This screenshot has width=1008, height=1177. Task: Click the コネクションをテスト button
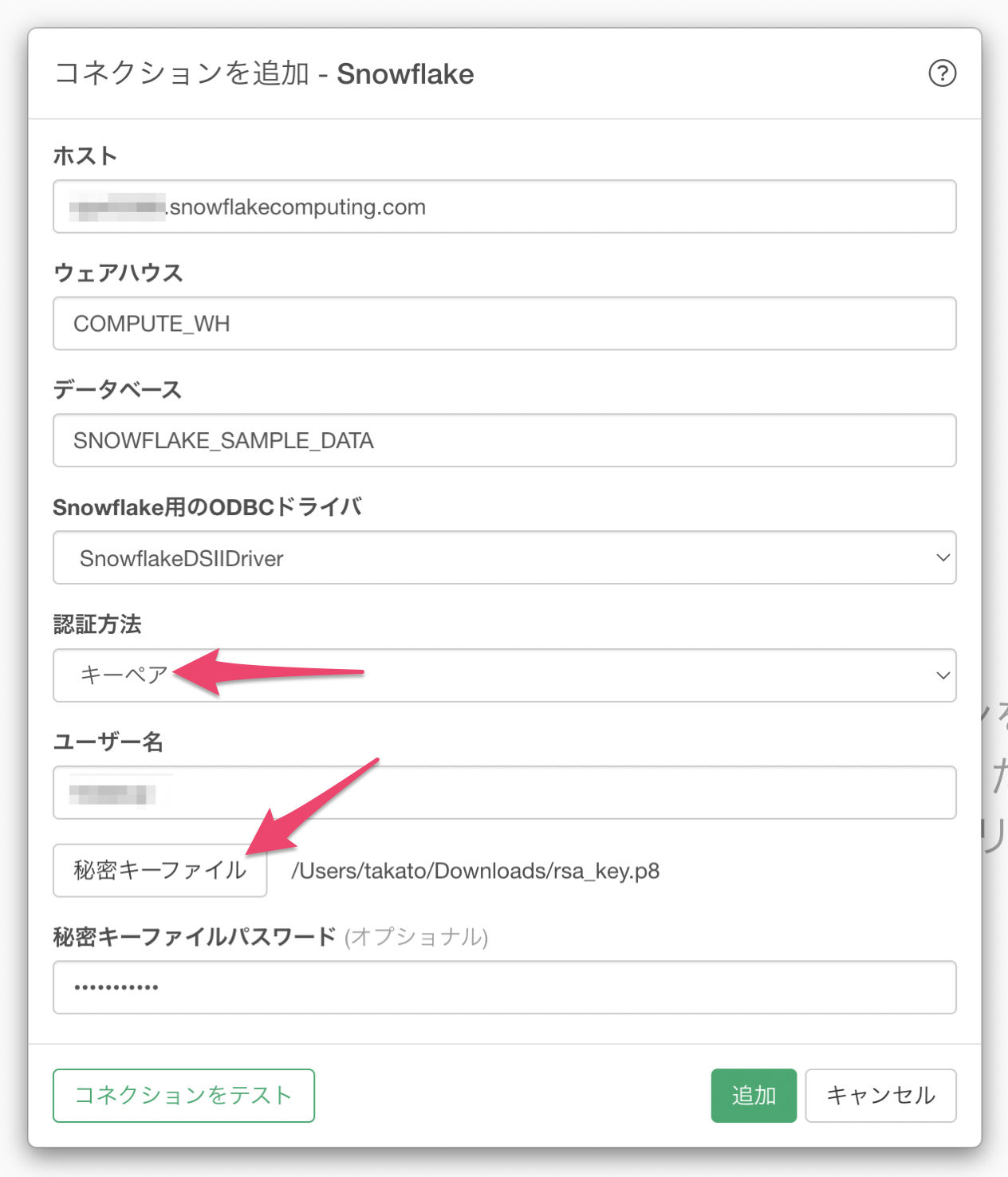coord(183,1096)
